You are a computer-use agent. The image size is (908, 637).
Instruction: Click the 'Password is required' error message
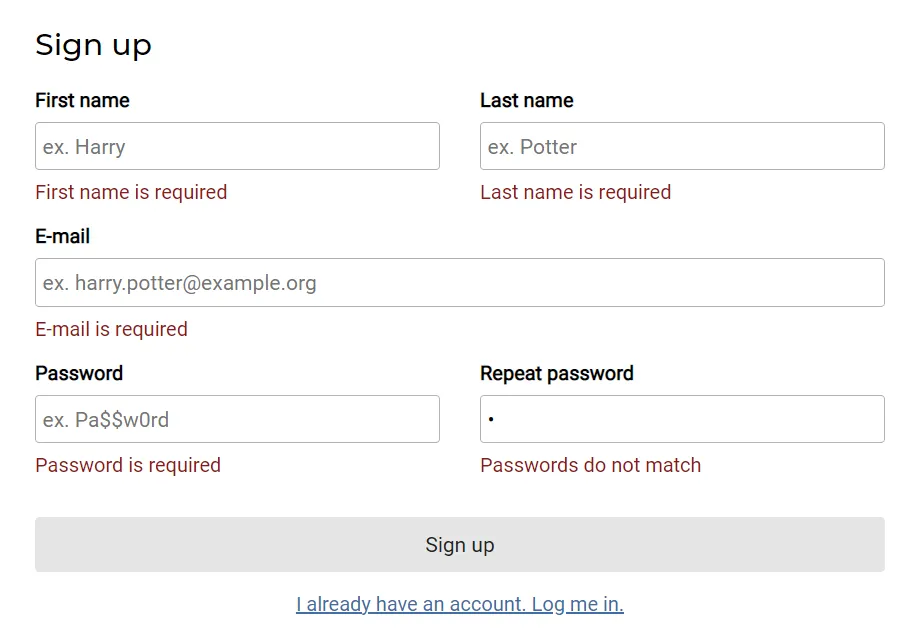[127, 465]
